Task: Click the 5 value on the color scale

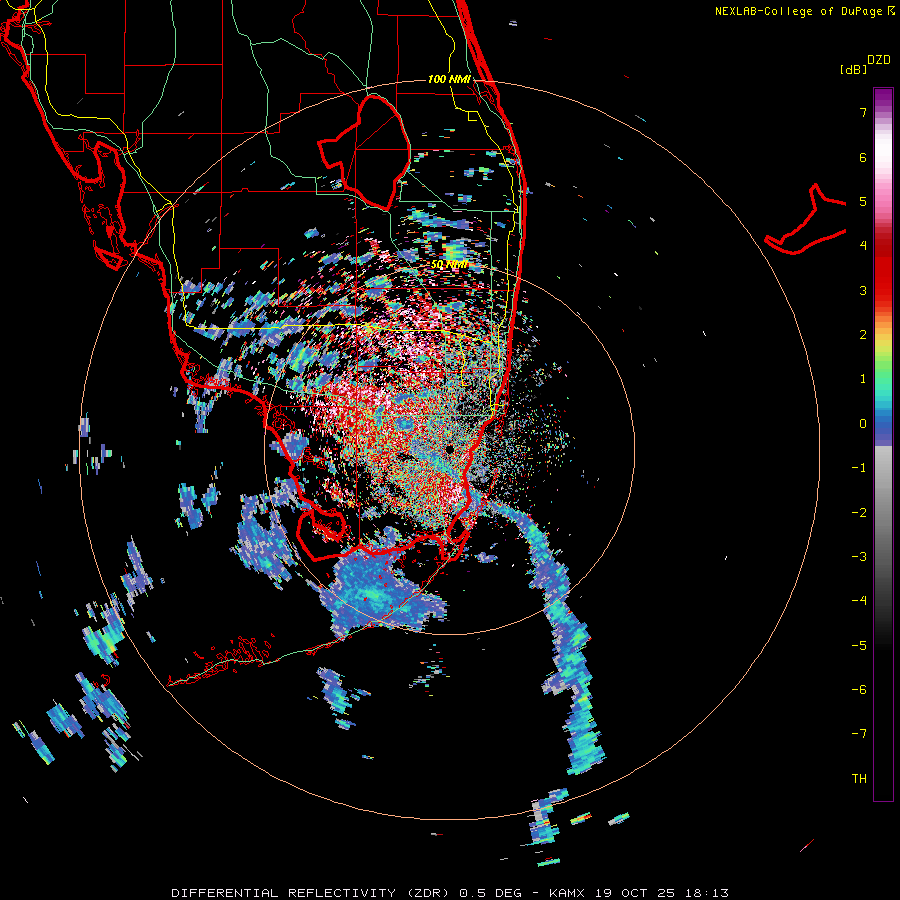Action: click(x=863, y=201)
